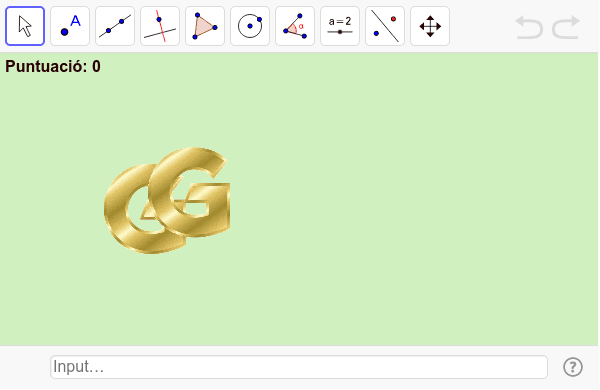Select the Polygon tool
600x390 pixels.
(x=205, y=26)
